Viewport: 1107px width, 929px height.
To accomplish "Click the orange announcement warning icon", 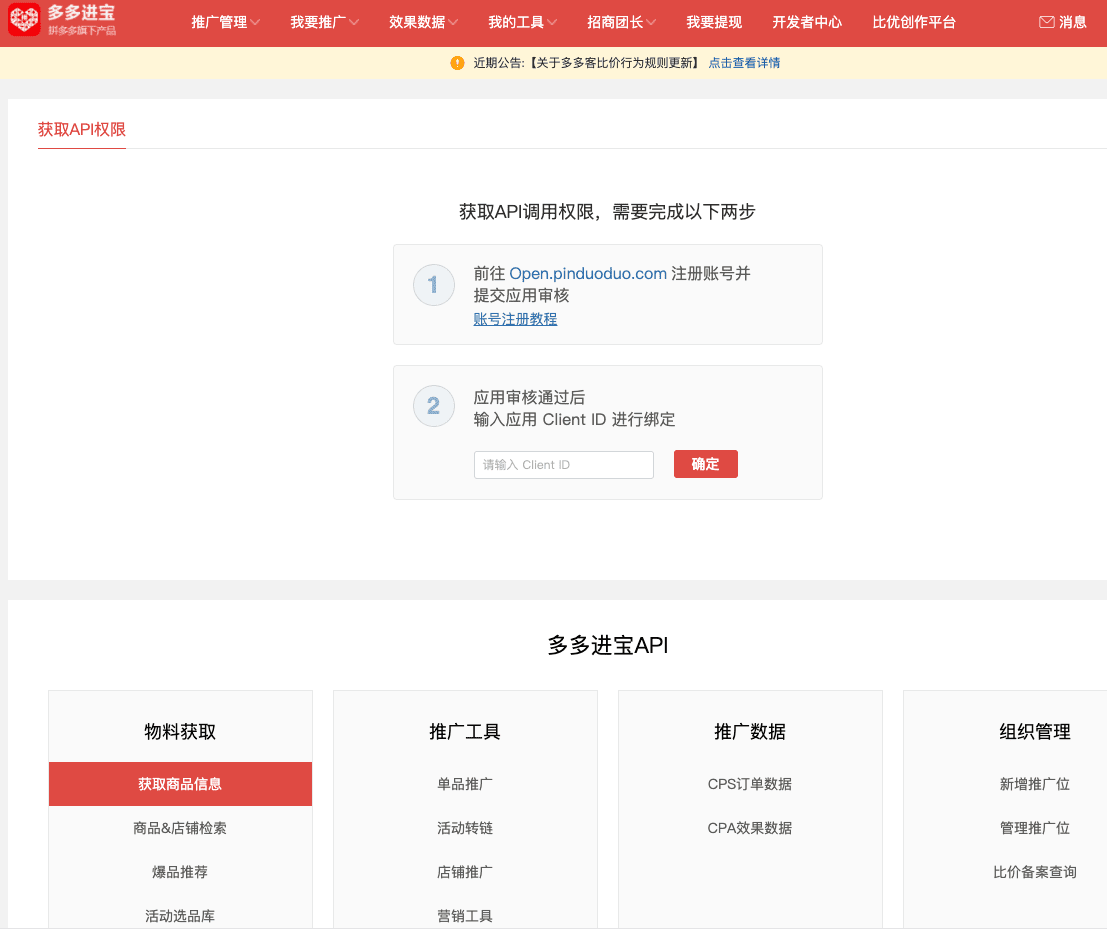I will 457,63.
